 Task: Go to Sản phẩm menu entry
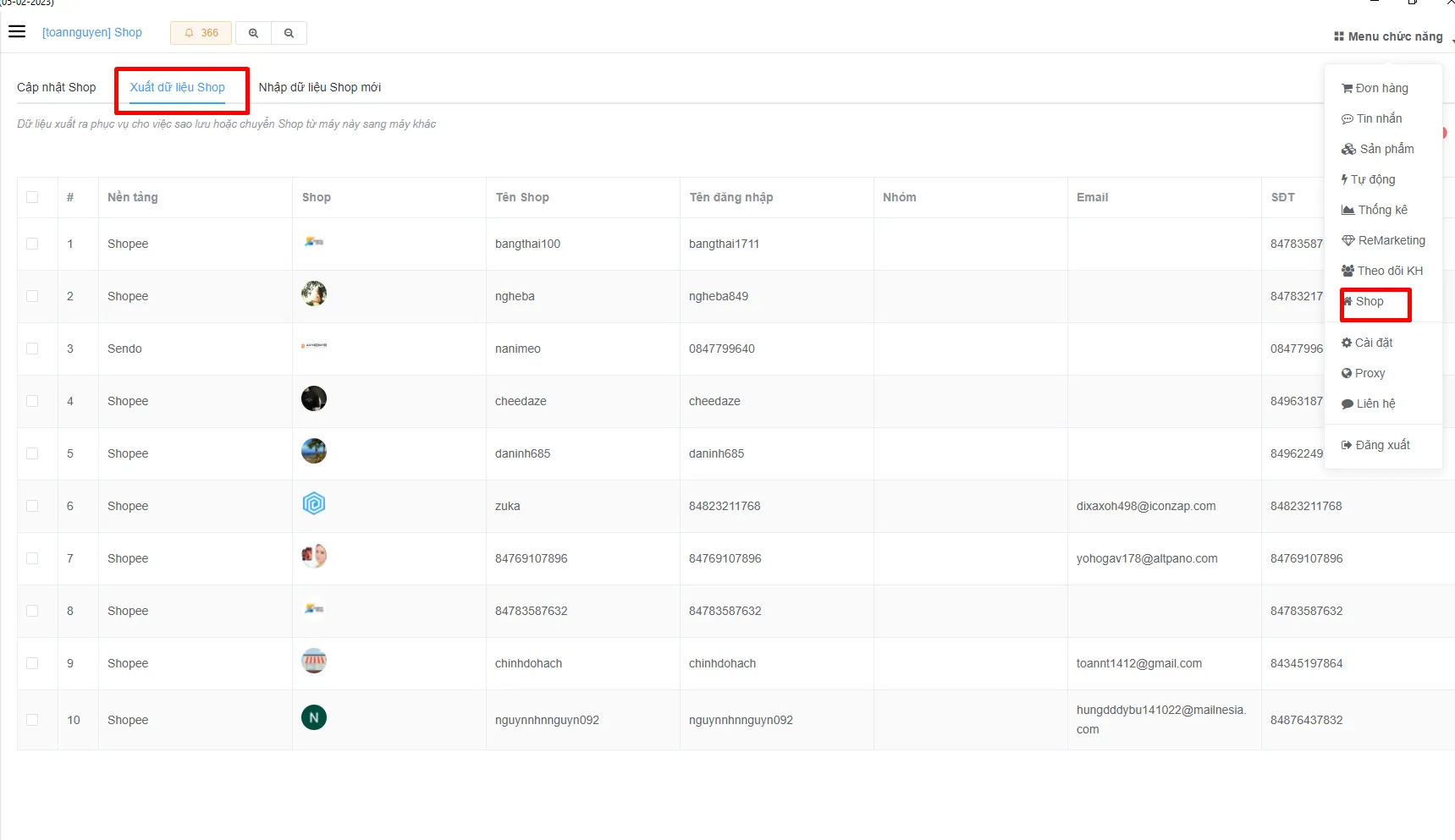pos(1377,149)
